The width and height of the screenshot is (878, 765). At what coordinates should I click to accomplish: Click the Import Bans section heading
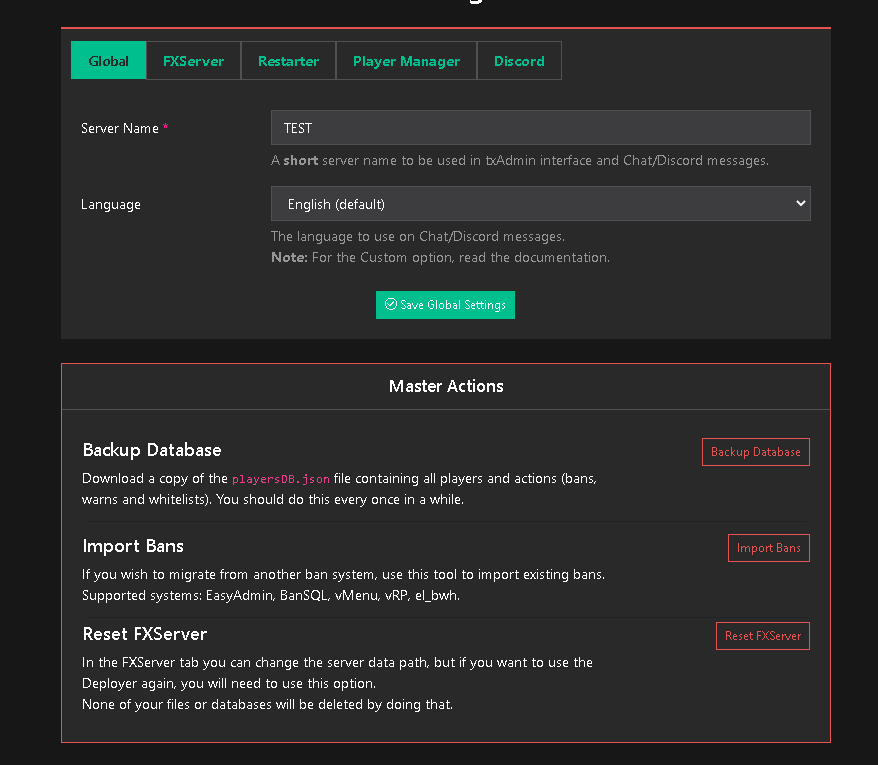click(x=133, y=546)
